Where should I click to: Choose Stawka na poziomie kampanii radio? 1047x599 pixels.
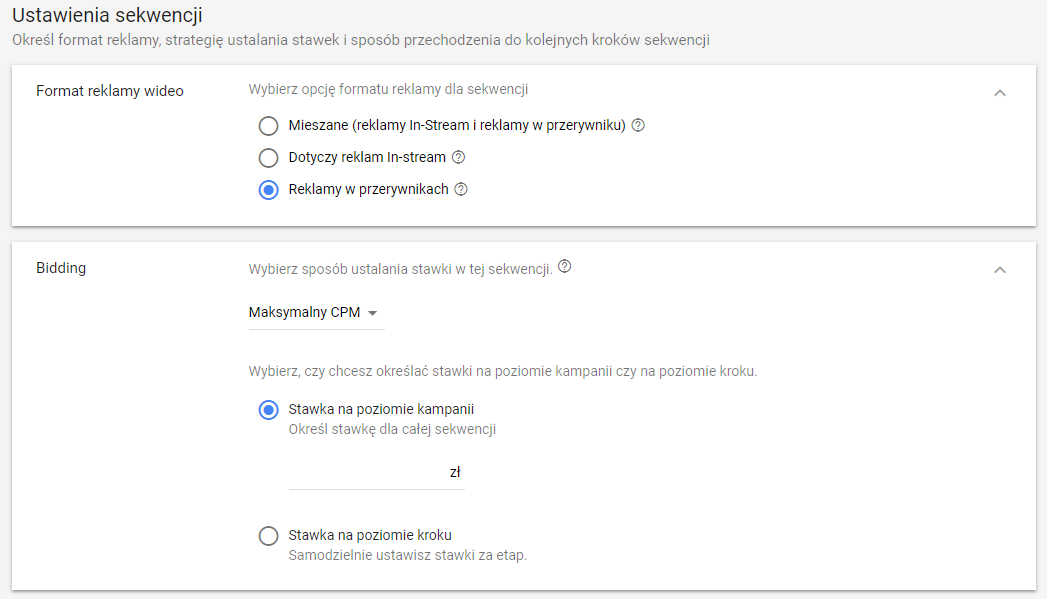268,409
